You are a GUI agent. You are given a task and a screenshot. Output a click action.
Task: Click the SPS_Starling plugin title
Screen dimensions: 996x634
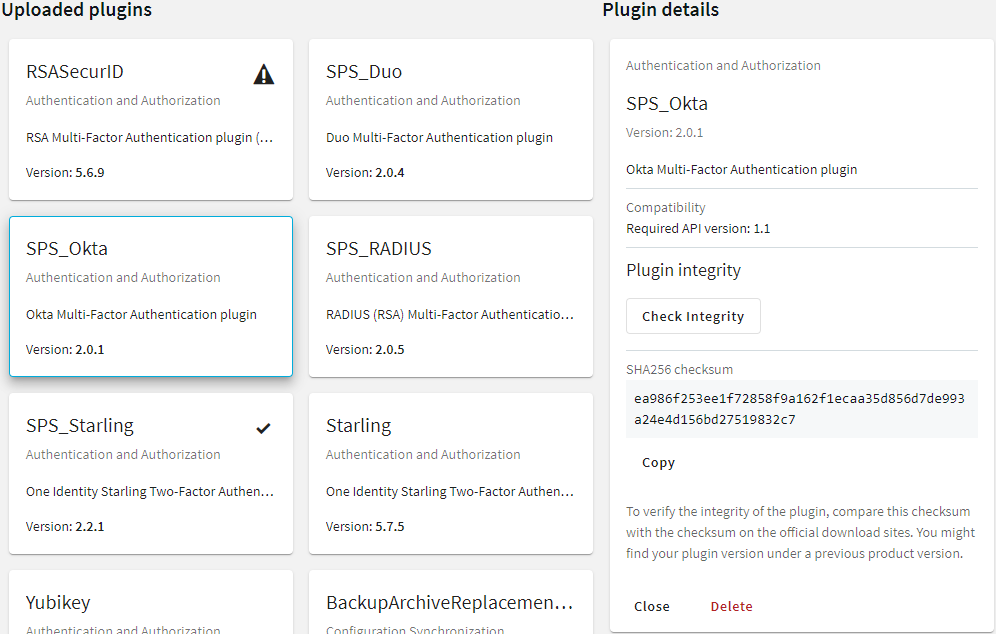tap(80, 426)
